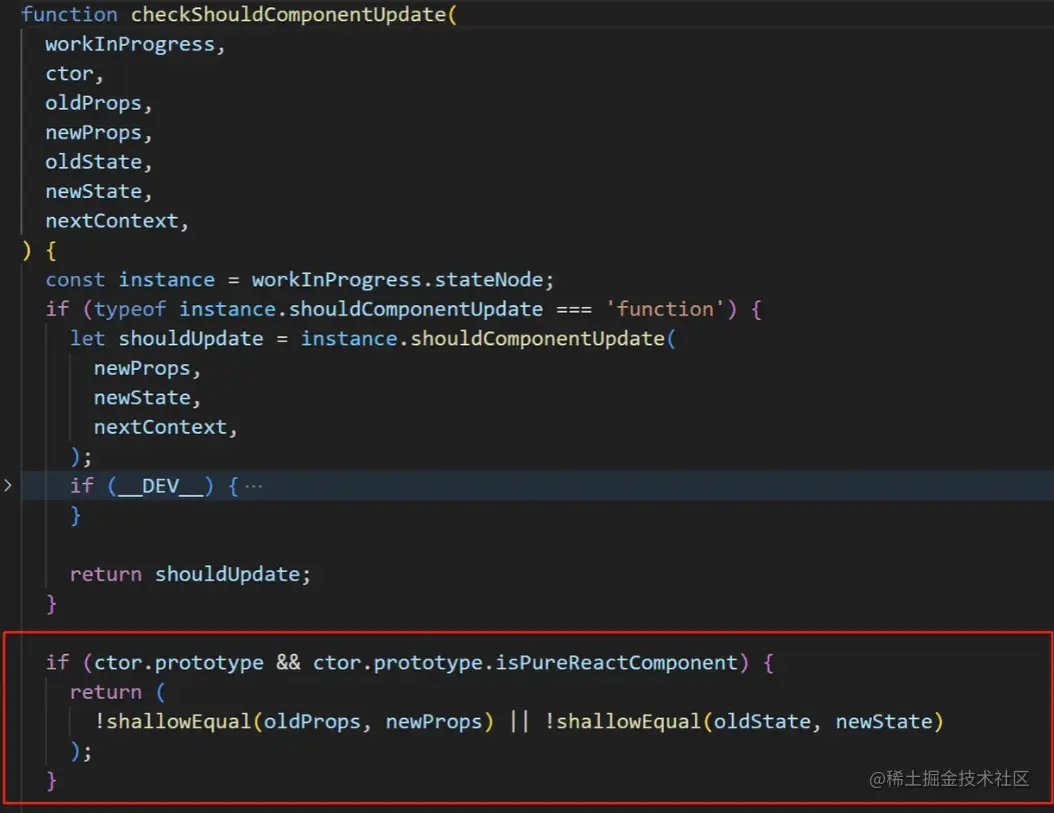The height and width of the screenshot is (813, 1054).
Task: Click the typeof keyword
Action: tap(130, 309)
